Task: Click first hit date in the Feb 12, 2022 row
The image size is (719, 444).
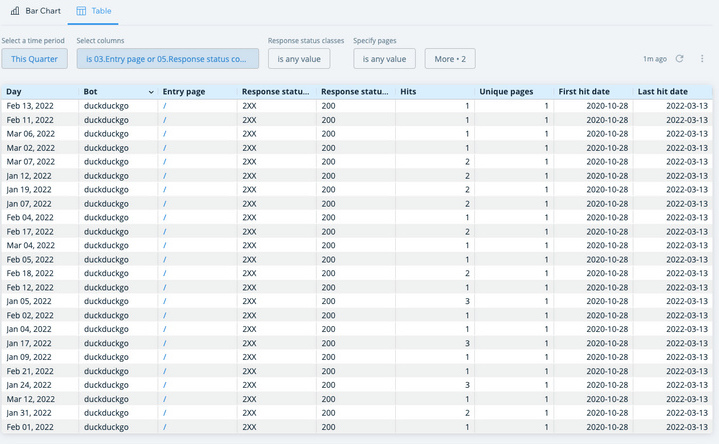Action: coord(607,288)
